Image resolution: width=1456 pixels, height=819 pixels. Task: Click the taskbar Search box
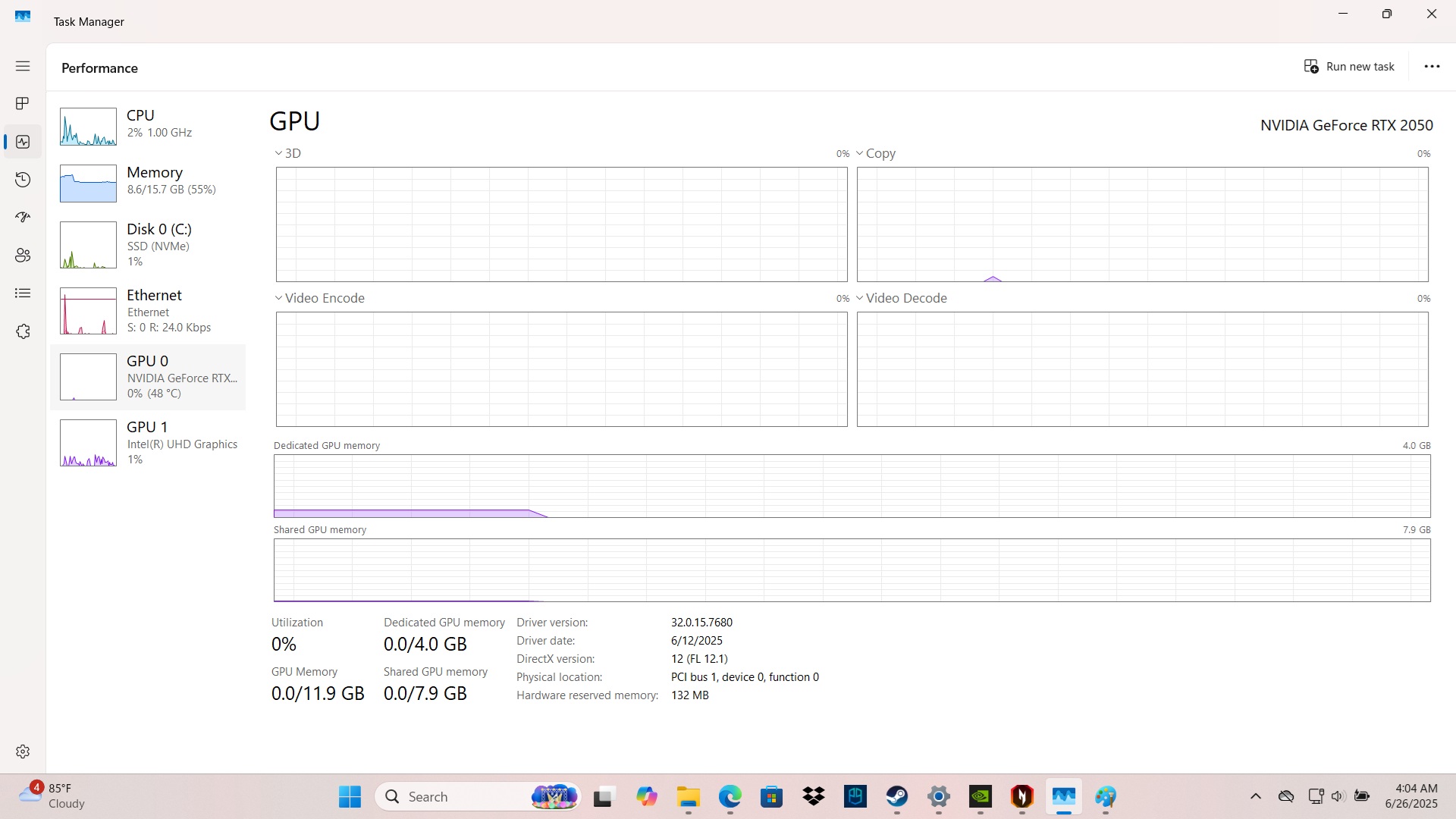pyautogui.click(x=478, y=796)
